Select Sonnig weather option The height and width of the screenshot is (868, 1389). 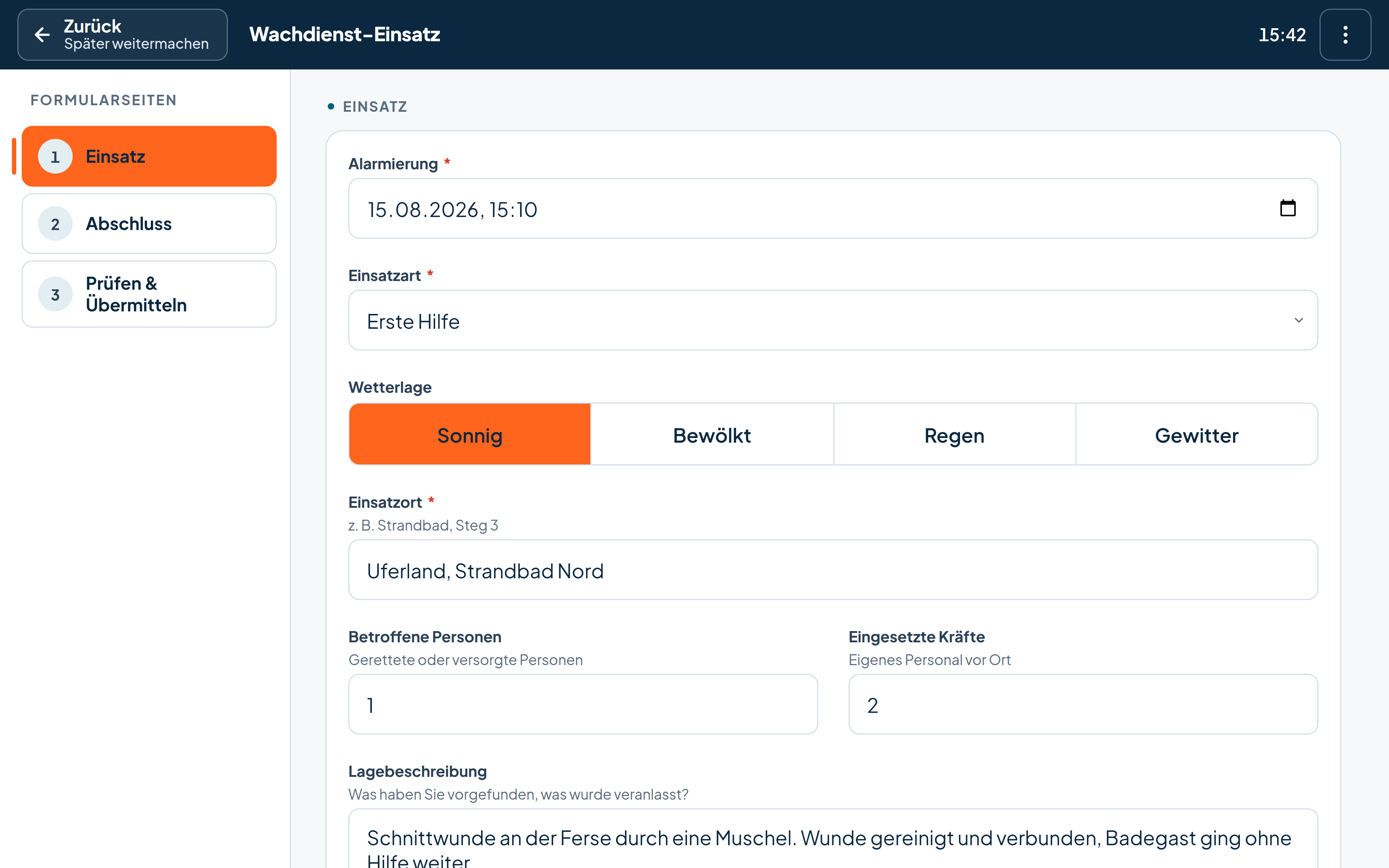[x=470, y=435]
